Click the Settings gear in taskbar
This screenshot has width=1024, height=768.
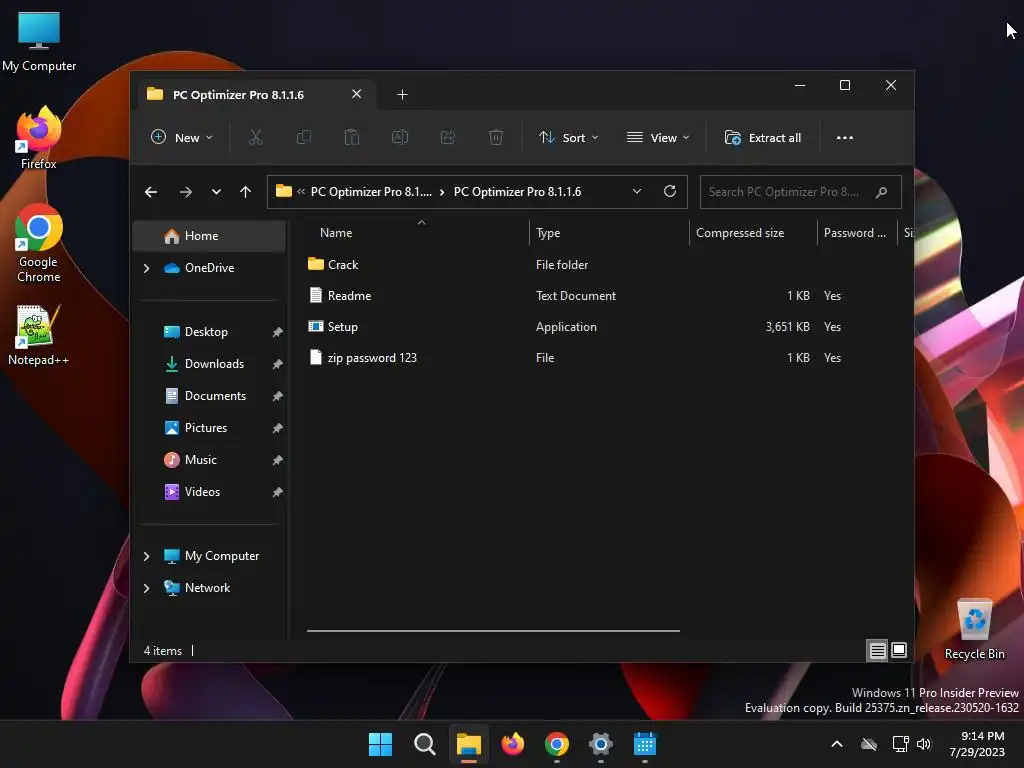(x=600, y=744)
